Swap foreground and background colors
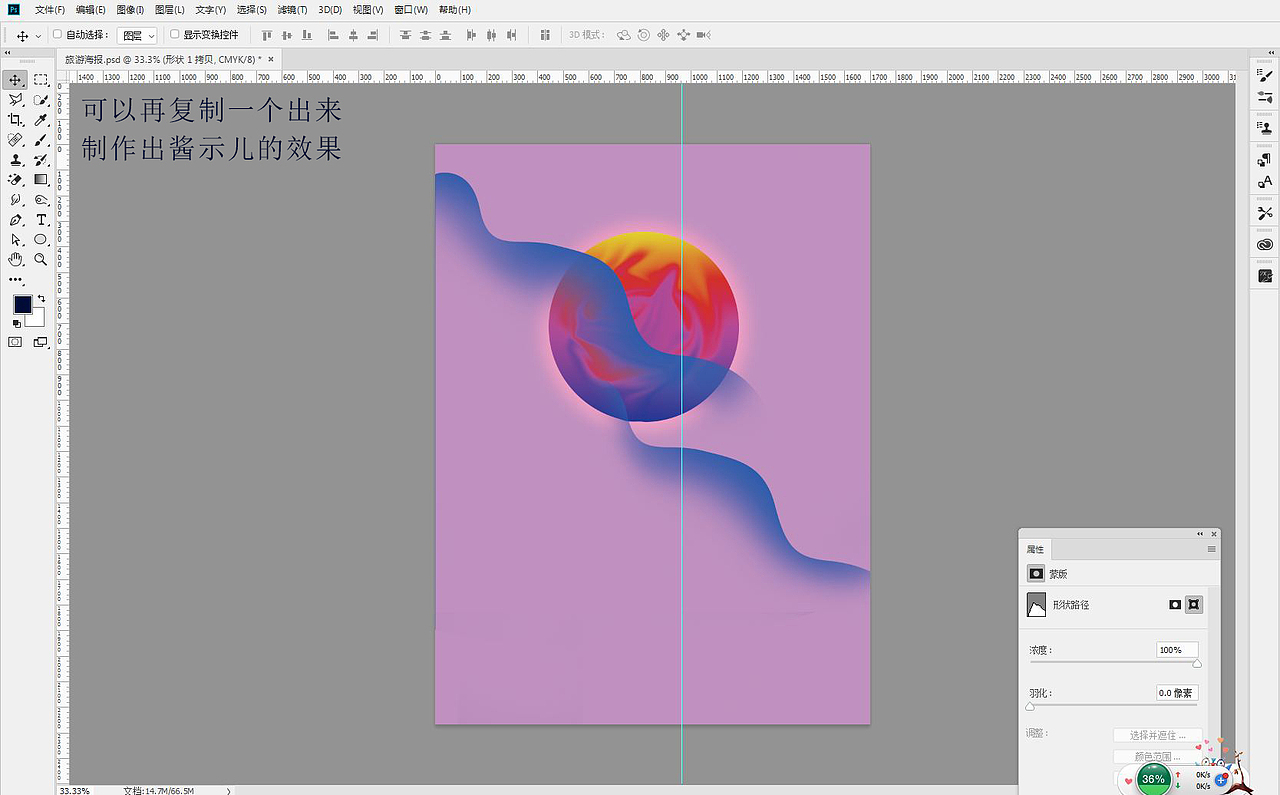 (x=41, y=298)
